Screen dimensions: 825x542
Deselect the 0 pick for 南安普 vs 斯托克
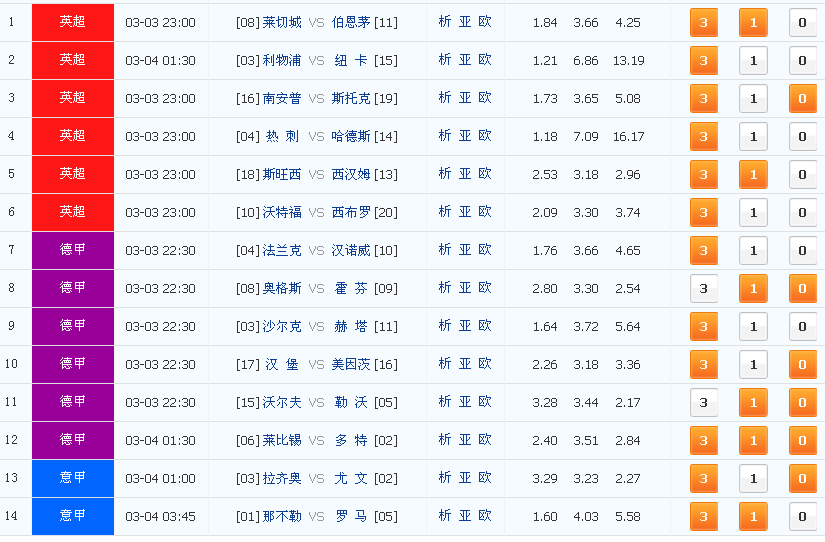[802, 98]
